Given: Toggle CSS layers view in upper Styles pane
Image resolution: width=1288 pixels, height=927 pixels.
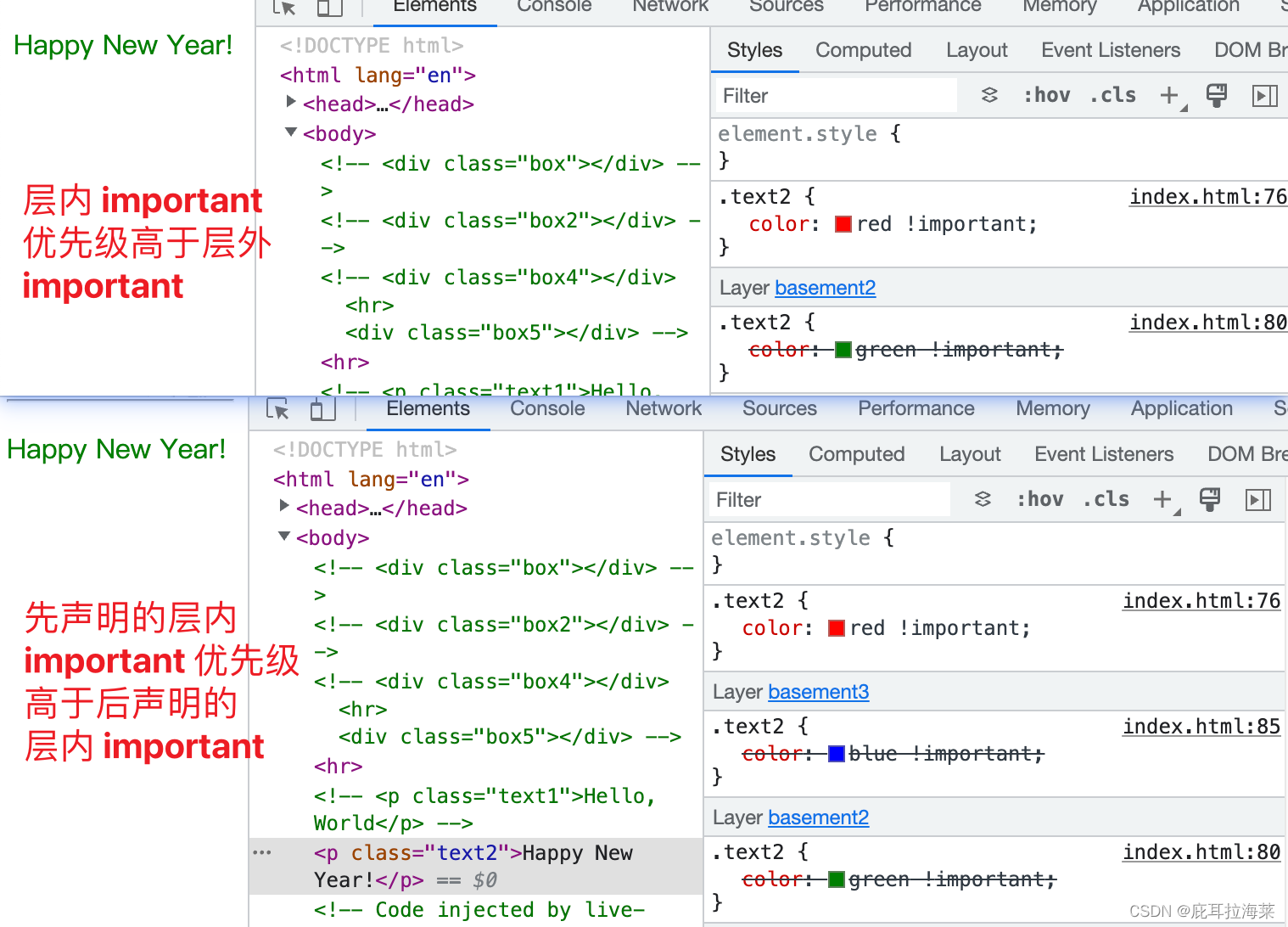Looking at the screenshot, I should (x=989, y=95).
